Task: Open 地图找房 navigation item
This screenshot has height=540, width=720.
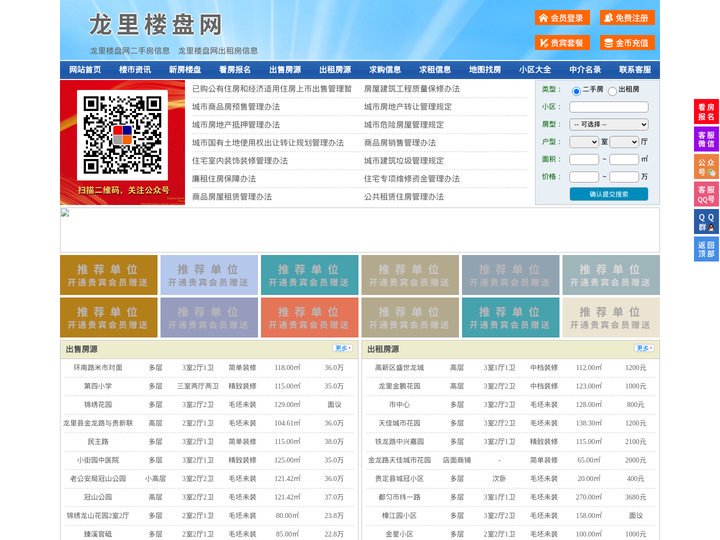Action: [485, 70]
